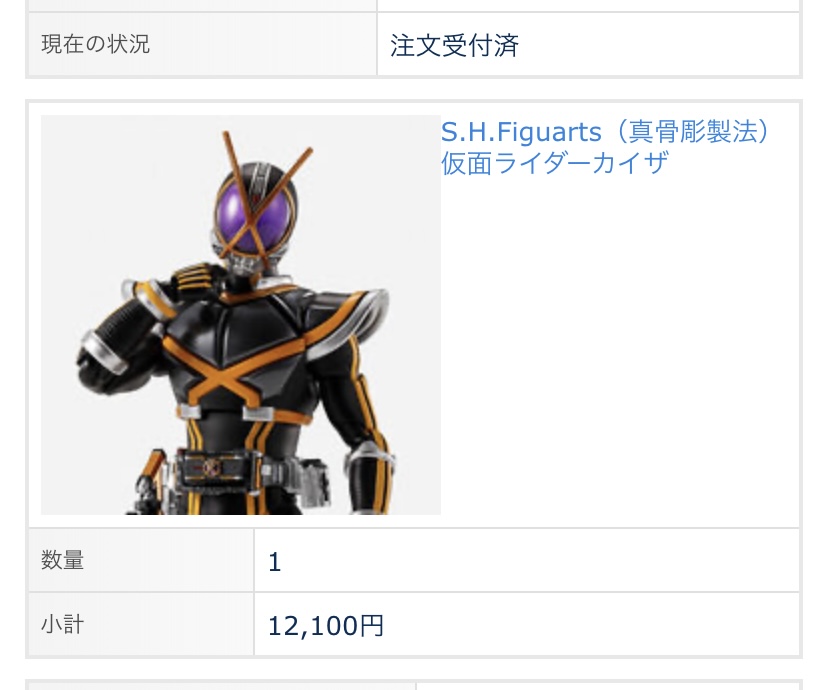Screen dimensions: 828x690
Task: Click the gray gap between status table and product card
Action: (414, 89)
